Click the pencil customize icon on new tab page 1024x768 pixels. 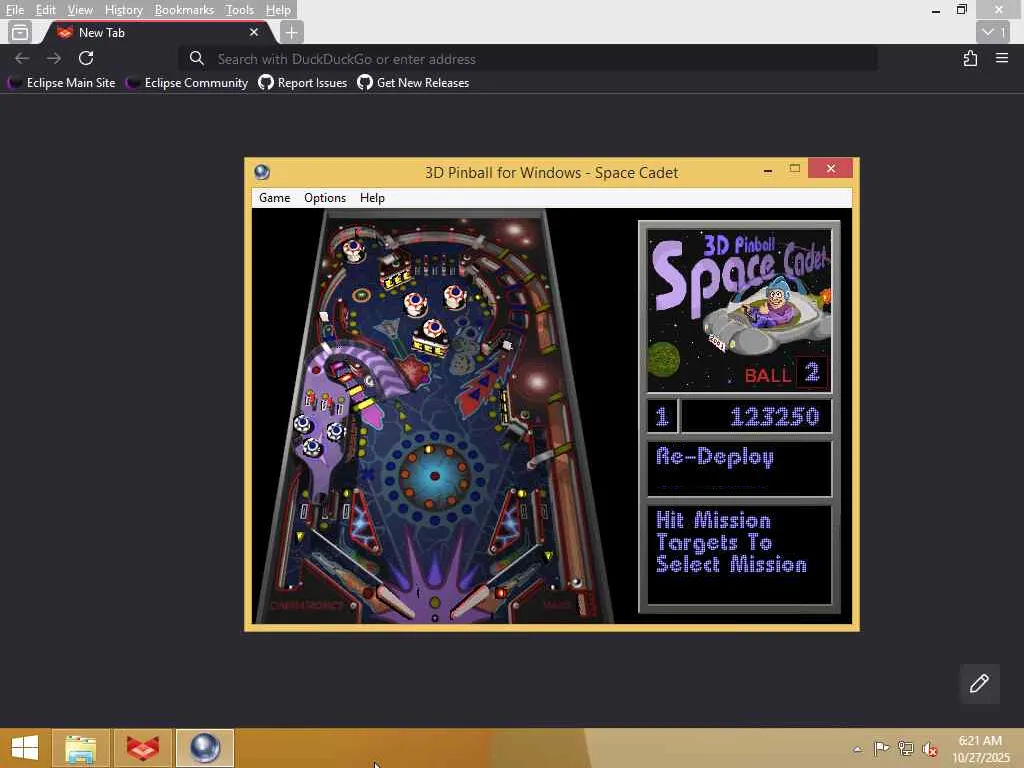click(x=979, y=684)
